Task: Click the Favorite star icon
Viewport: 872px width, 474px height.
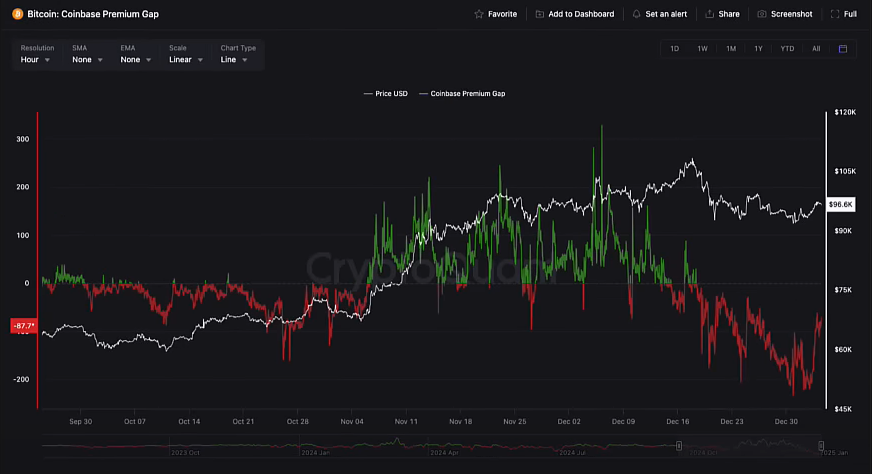Action: [479, 14]
